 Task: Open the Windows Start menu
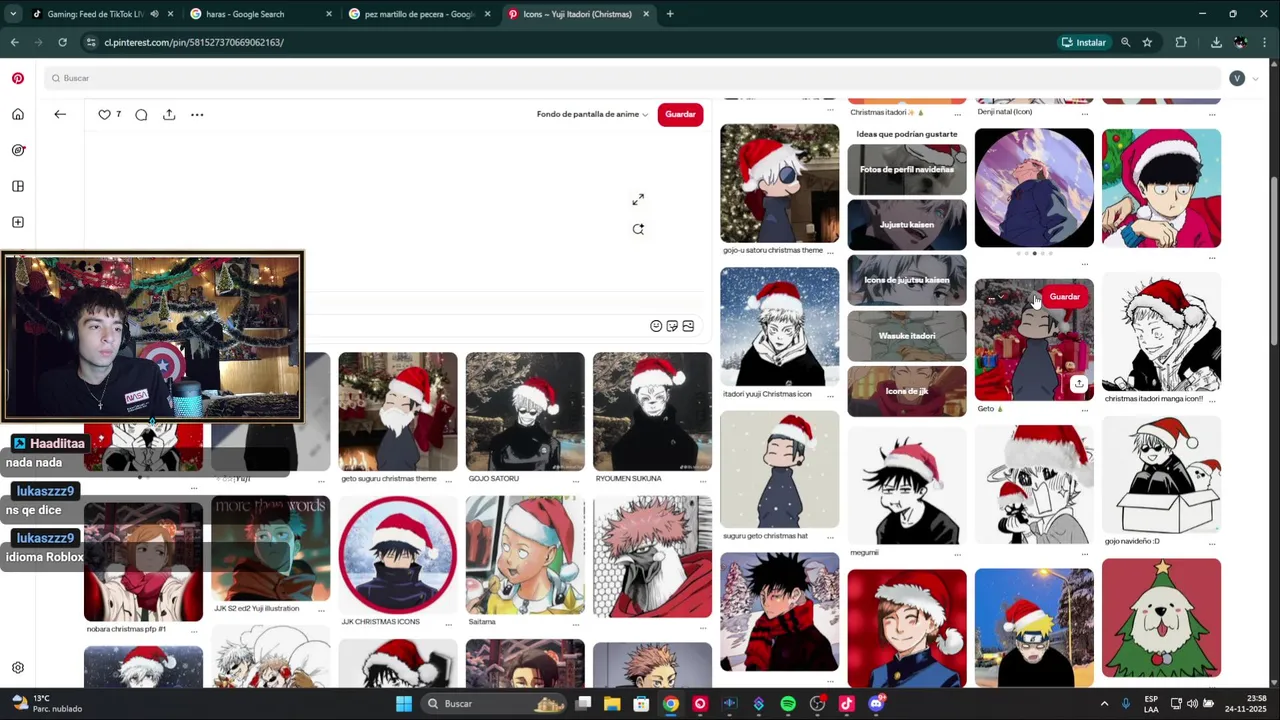coord(404,704)
